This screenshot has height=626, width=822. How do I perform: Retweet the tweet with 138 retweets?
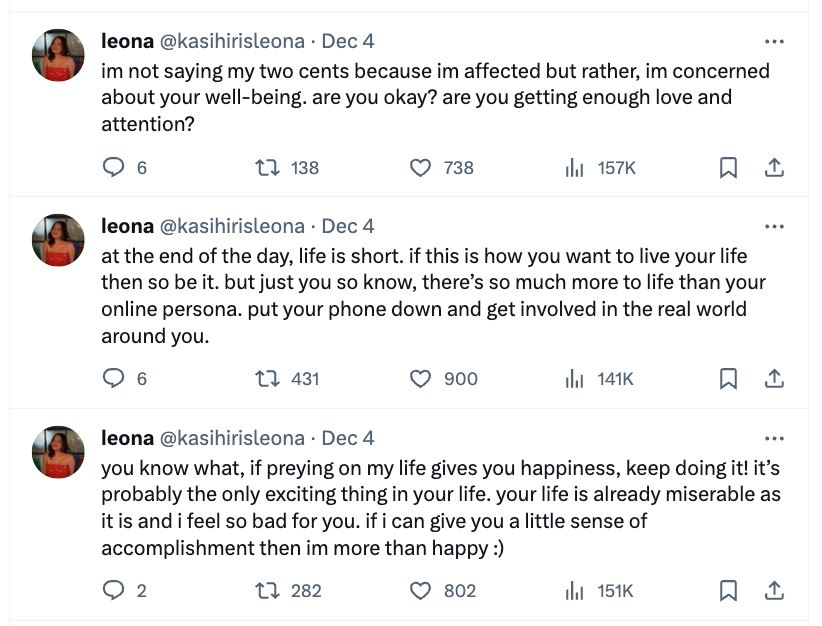(x=267, y=168)
